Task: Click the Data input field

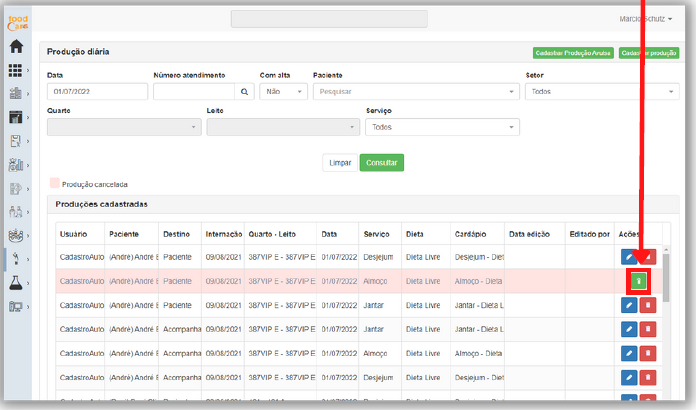Action: tap(96, 91)
